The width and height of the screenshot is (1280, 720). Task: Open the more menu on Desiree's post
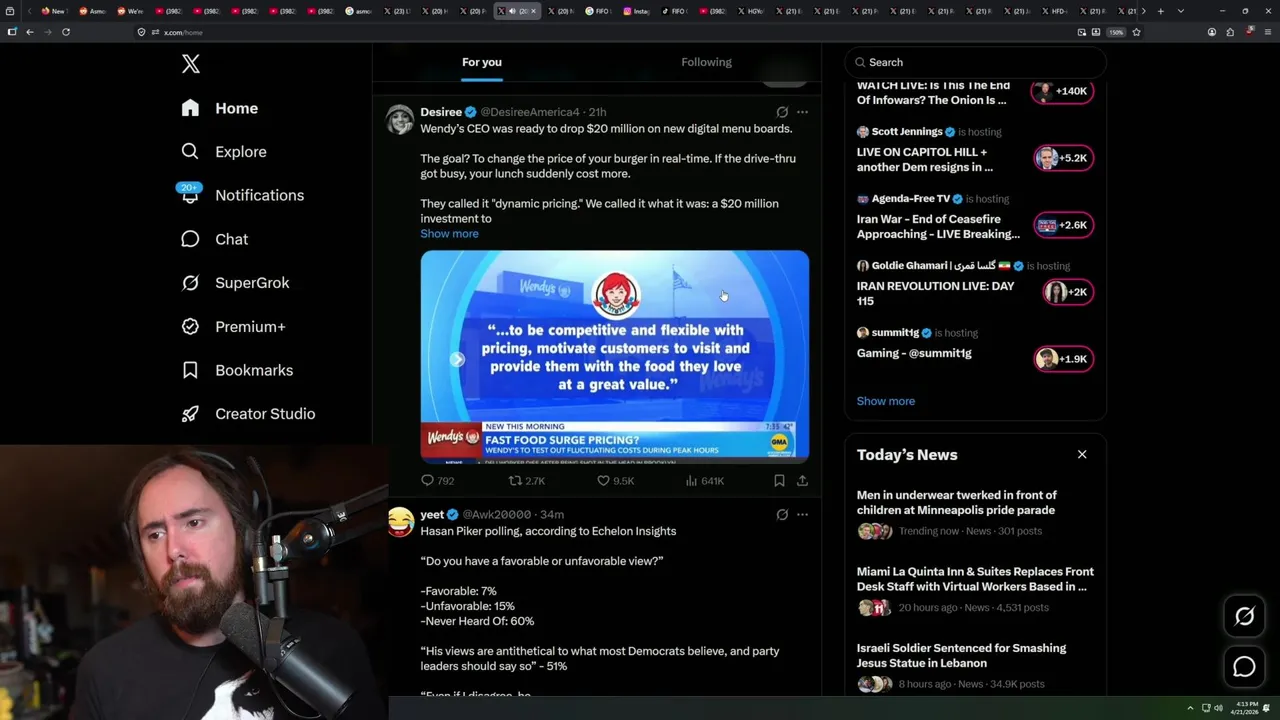point(802,112)
